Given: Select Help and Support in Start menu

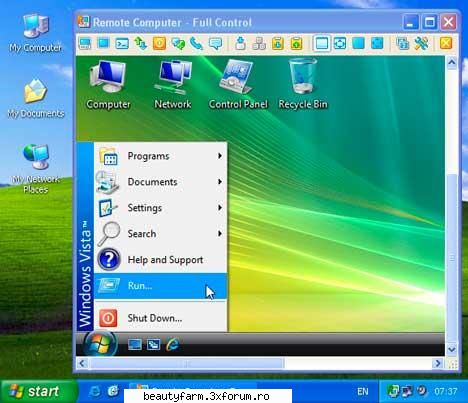Looking at the screenshot, I should [x=161, y=260].
